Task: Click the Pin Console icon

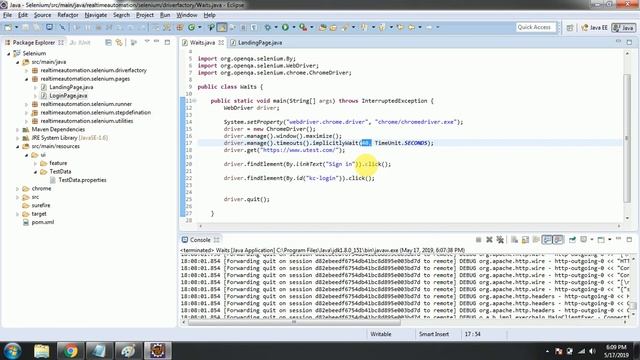Action: (x=572, y=240)
